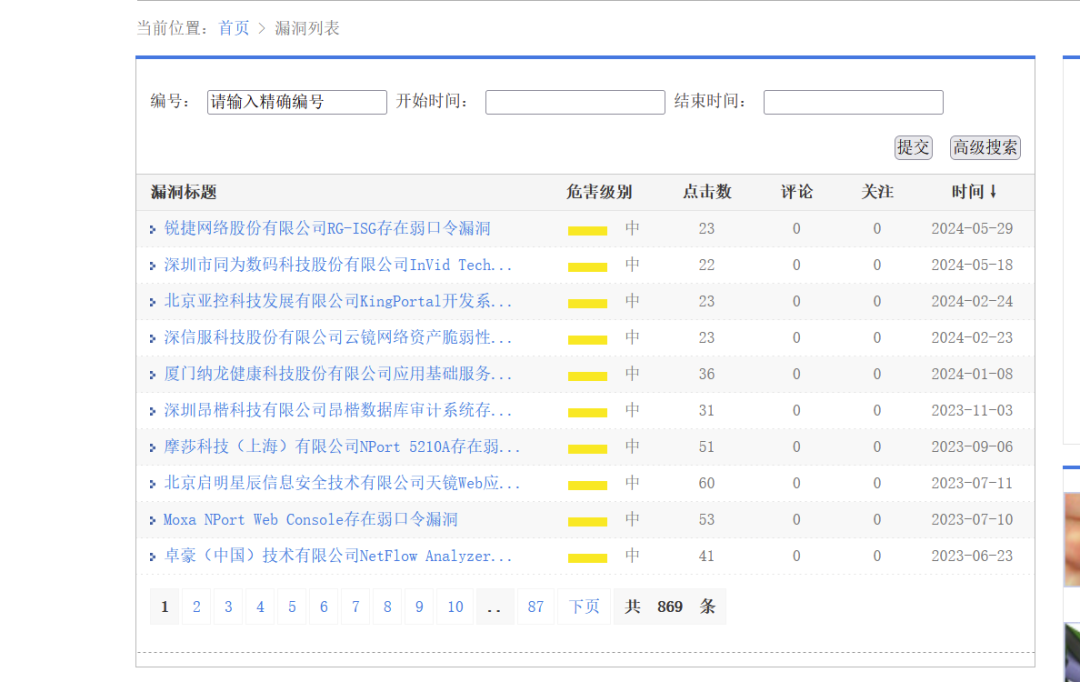This screenshot has height=682, width=1080.
Task: Click the arrow bullet before 锐捷网络 row
Action: [153, 229]
